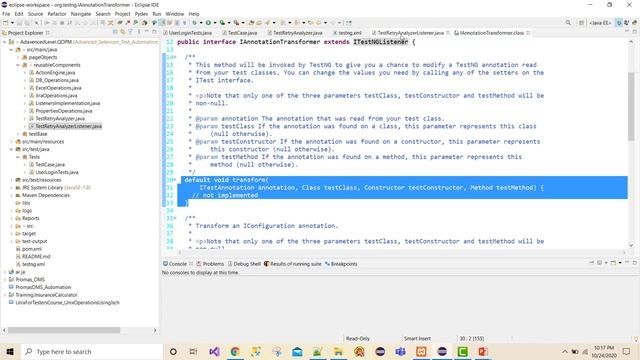
Task: Open the Debug dropdown arrow
Action: point(201,23)
